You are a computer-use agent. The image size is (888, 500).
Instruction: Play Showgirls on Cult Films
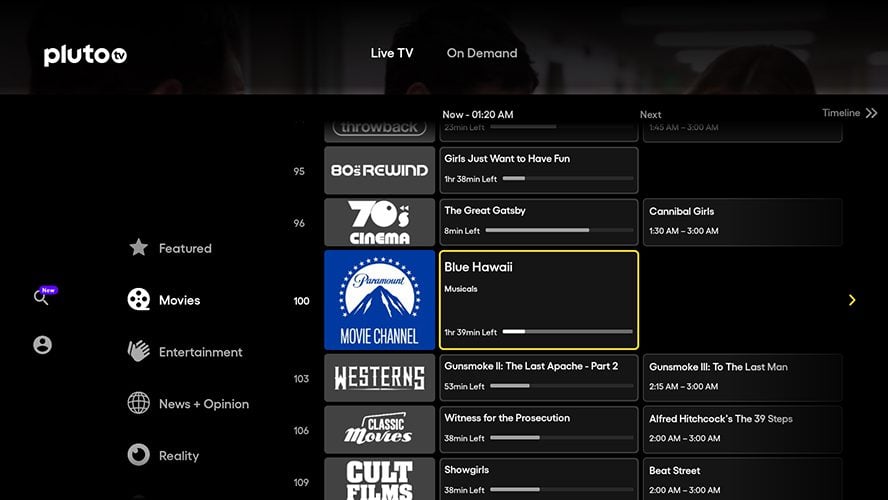click(539, 479)
